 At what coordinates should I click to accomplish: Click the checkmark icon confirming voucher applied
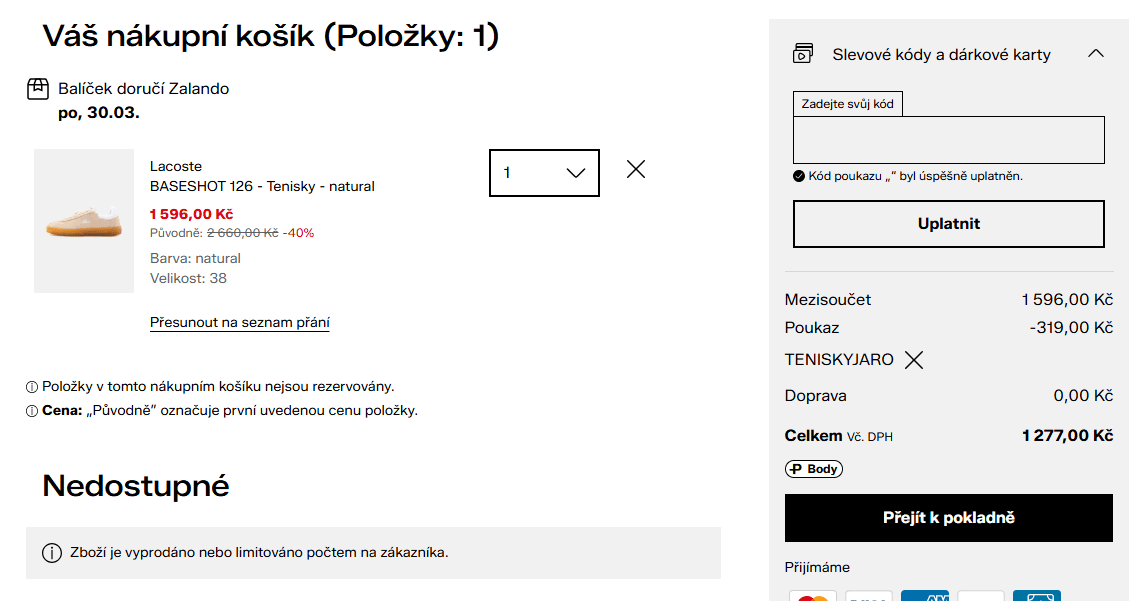tap(799, 175)
